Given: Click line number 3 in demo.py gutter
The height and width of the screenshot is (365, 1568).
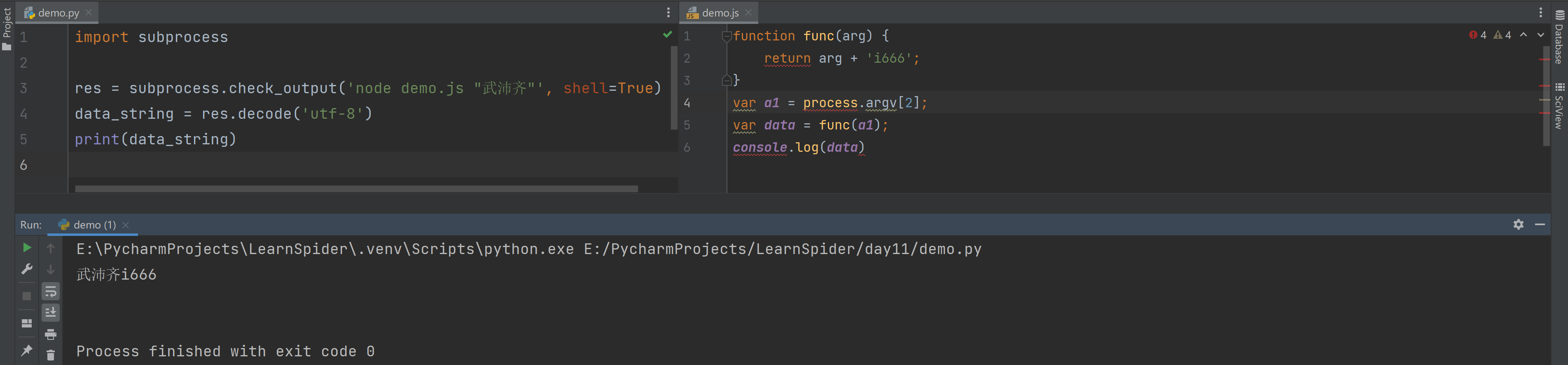Looking at the screenshot, I should [23, 88].
